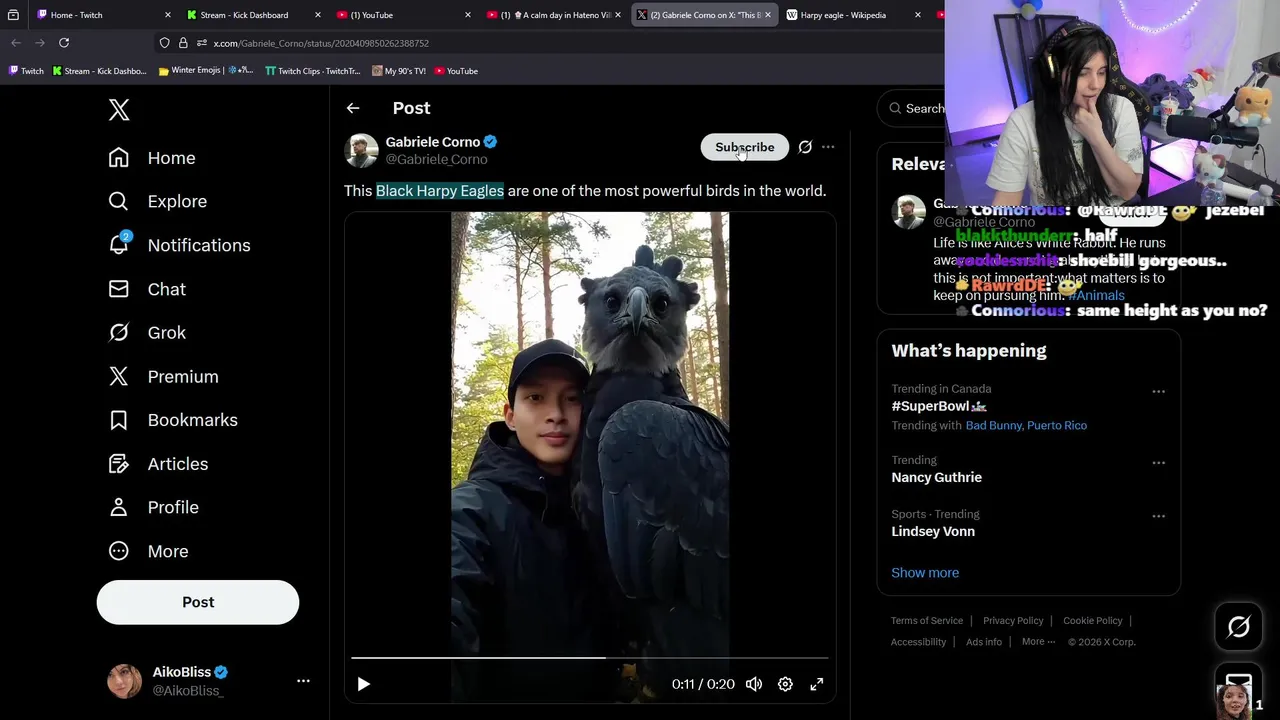Subscribe to Gabriele Corno
Image resolution: width=1280 pixels, height=720 pixels.
coord(745,147)
